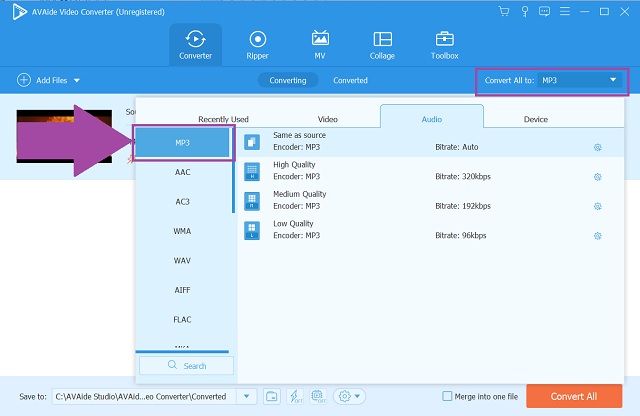
Task: Select the High Quality preset icon
Action: (252, 171)
